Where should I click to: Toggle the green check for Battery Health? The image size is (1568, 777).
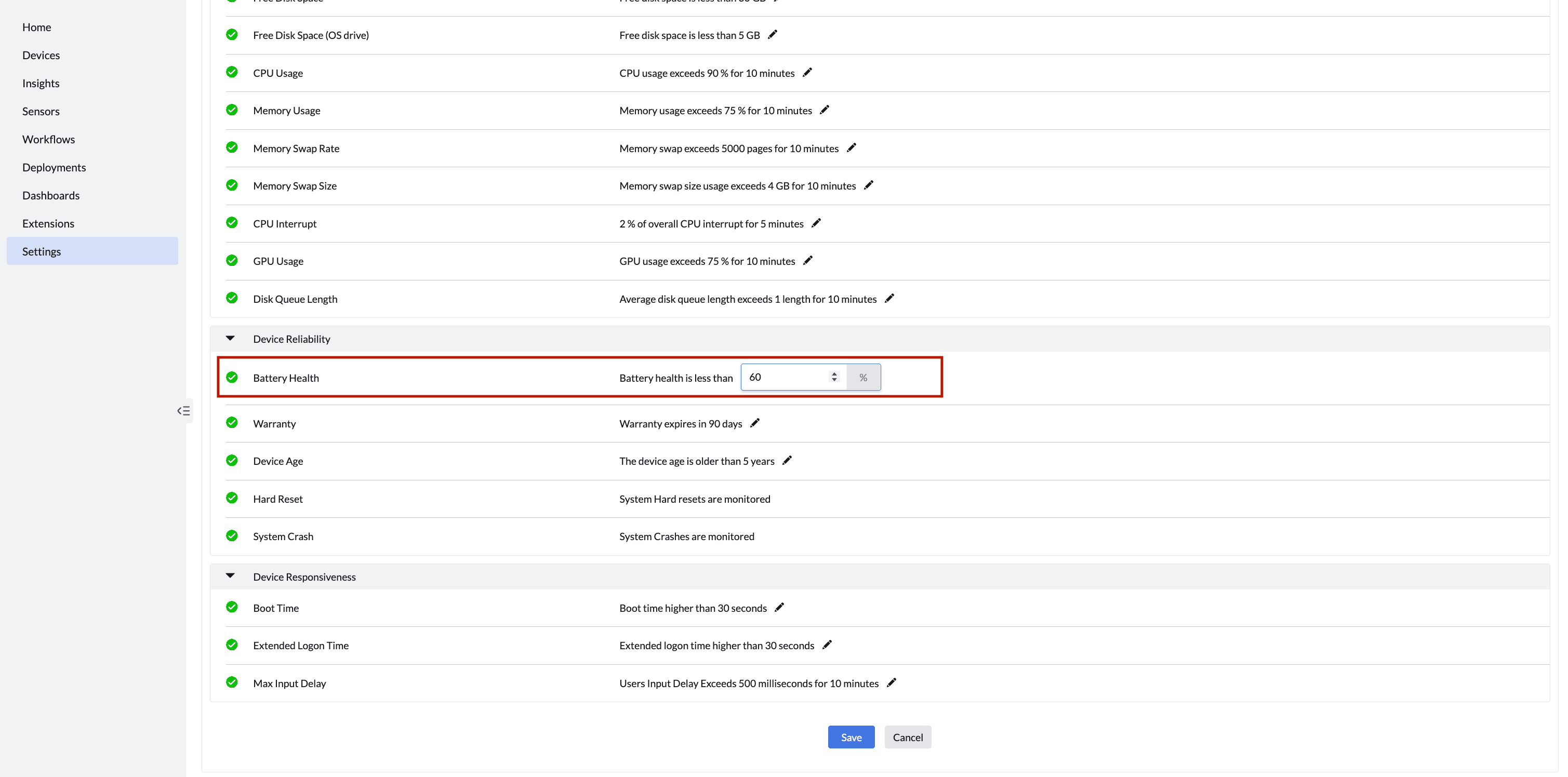point(232,377)
